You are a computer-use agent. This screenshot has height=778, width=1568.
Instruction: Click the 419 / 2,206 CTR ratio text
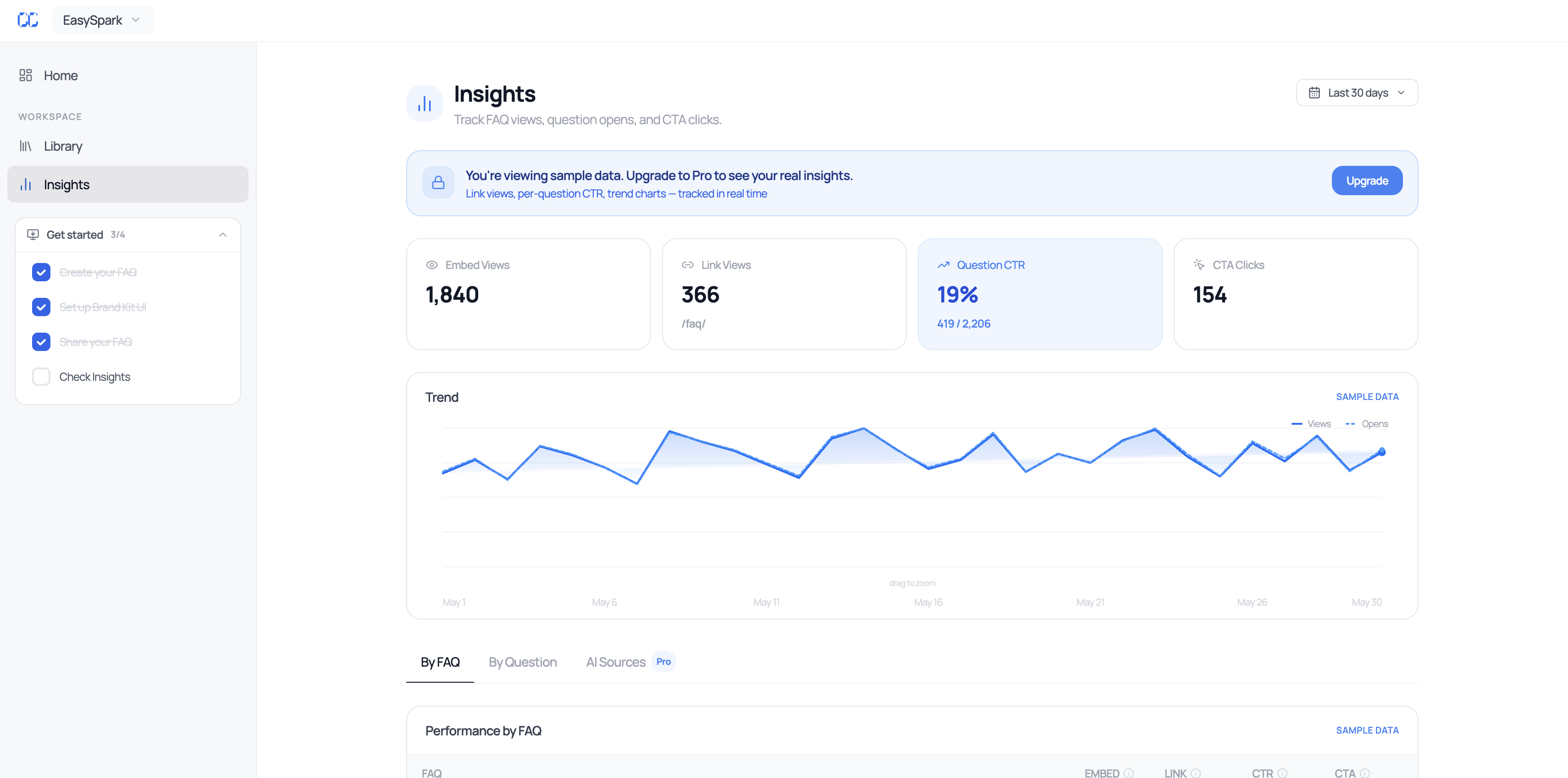[x=964, y=323]
